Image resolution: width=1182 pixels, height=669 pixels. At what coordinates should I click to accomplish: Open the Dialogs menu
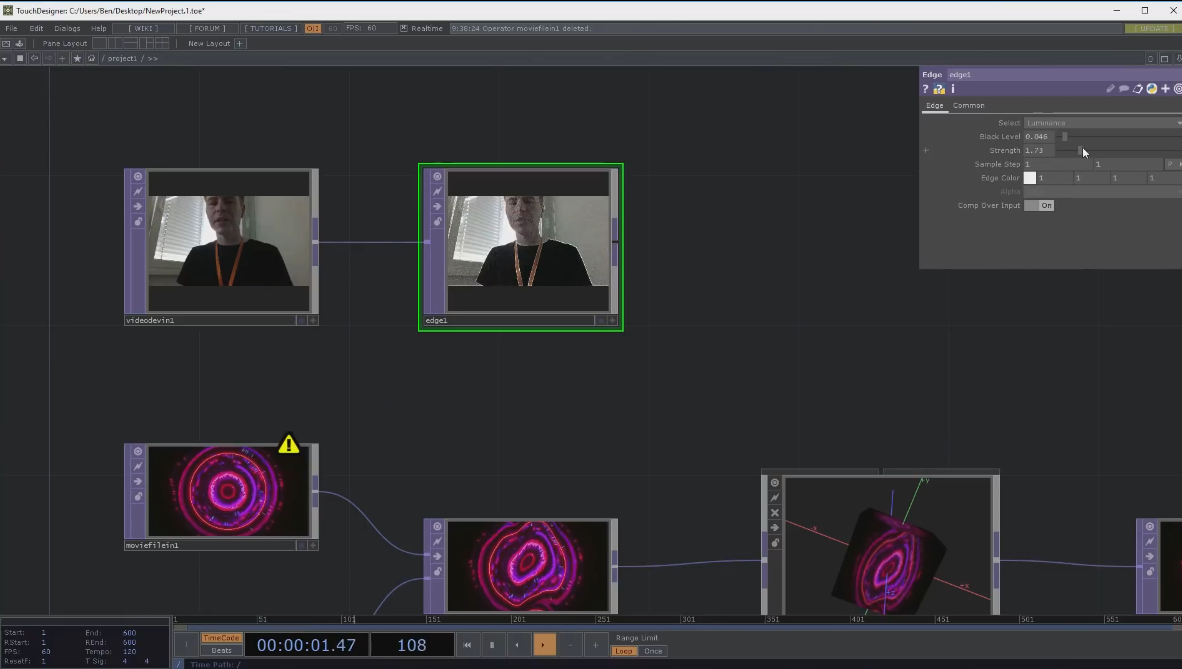pos(67,29)
